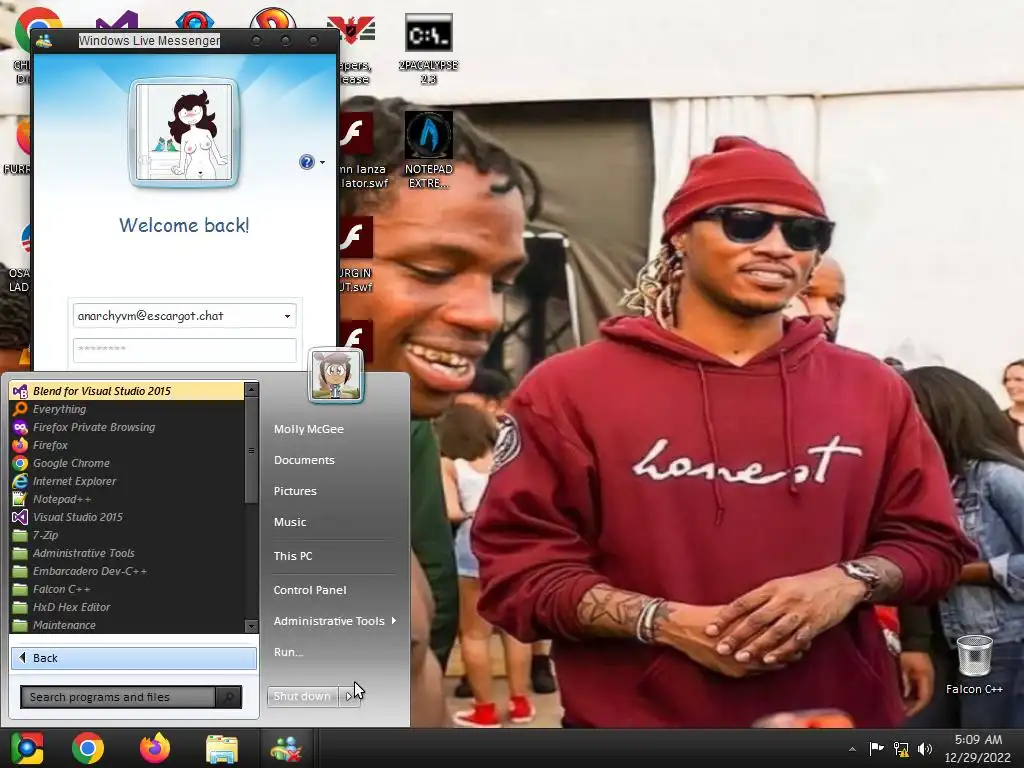Screen dimensions: 1024x768
Task: Click the Start button on the taskbar
Action: tap(27, 748)
